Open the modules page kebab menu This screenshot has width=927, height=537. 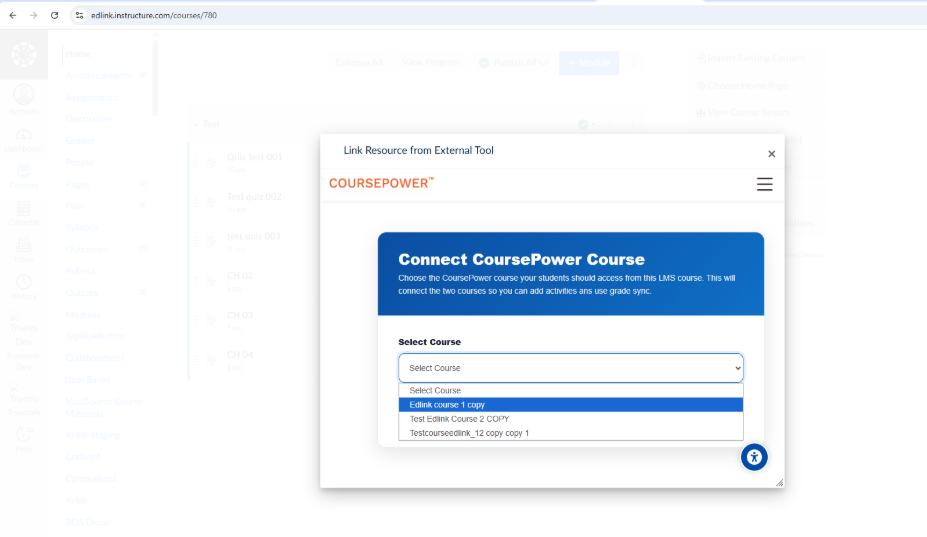pos(634,63)
